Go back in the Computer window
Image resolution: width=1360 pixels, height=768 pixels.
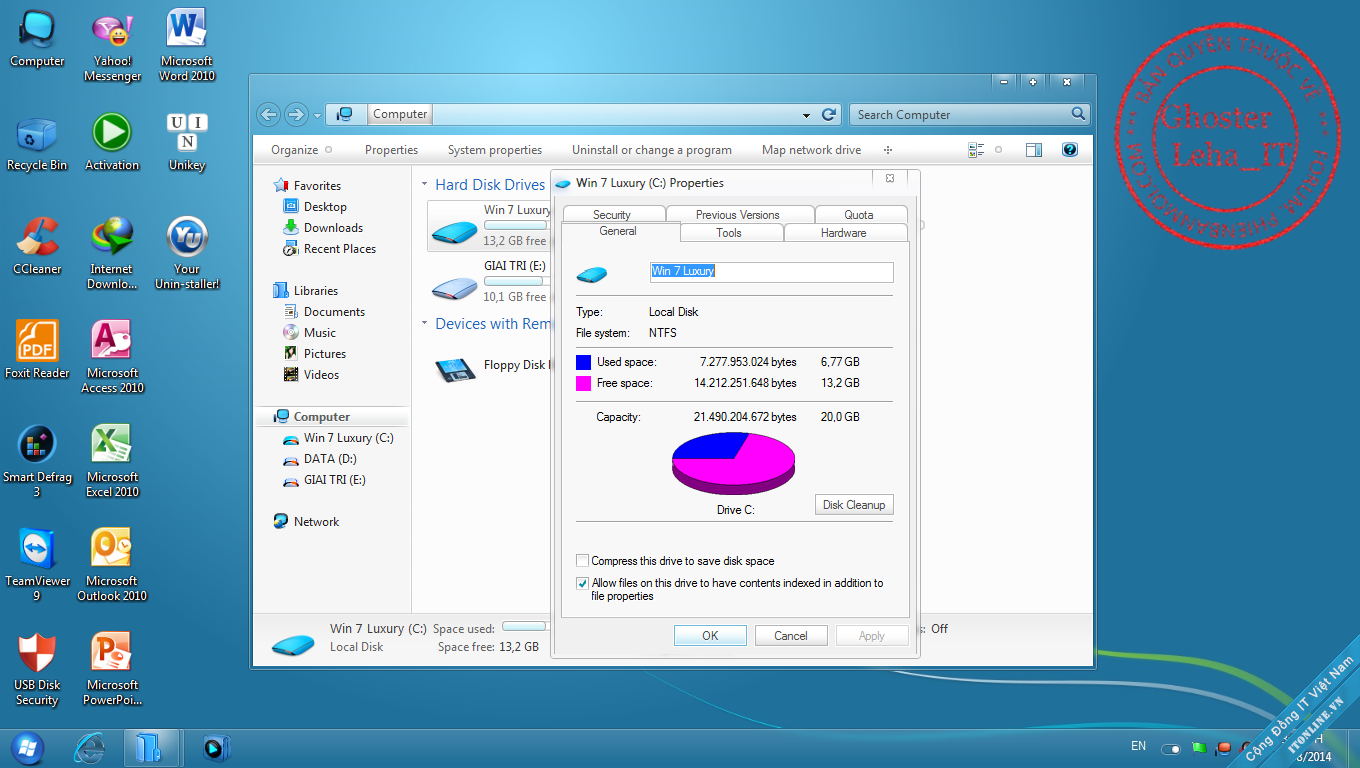click(x=267, y=114)
